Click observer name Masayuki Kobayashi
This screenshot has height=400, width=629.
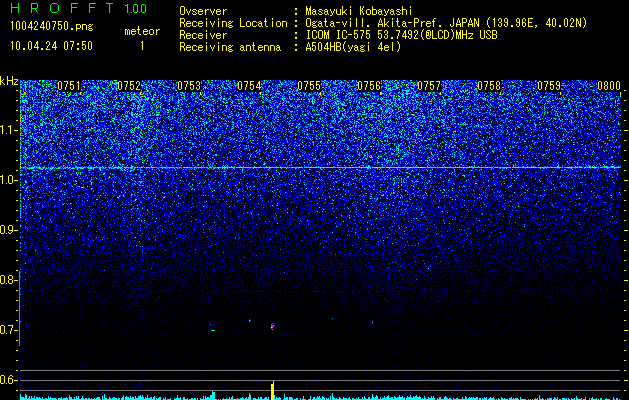pos(359,11)
